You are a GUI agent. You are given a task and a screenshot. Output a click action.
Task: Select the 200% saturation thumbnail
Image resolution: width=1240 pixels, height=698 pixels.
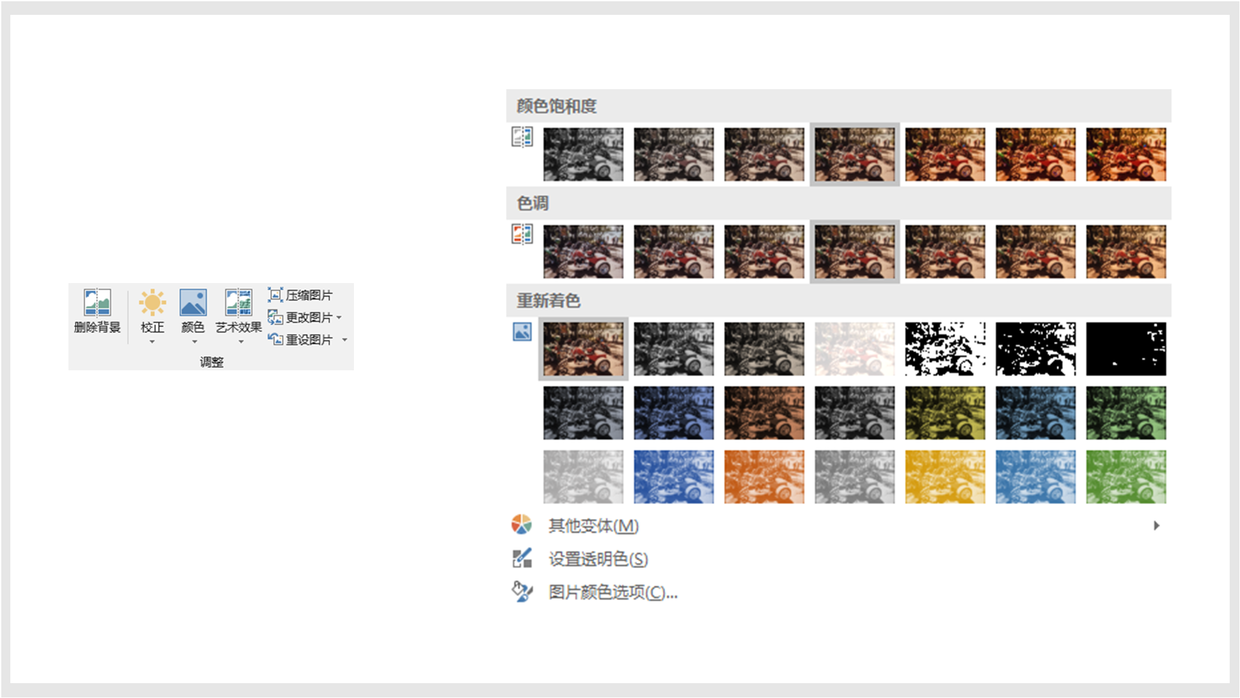(x=945, y=154)
